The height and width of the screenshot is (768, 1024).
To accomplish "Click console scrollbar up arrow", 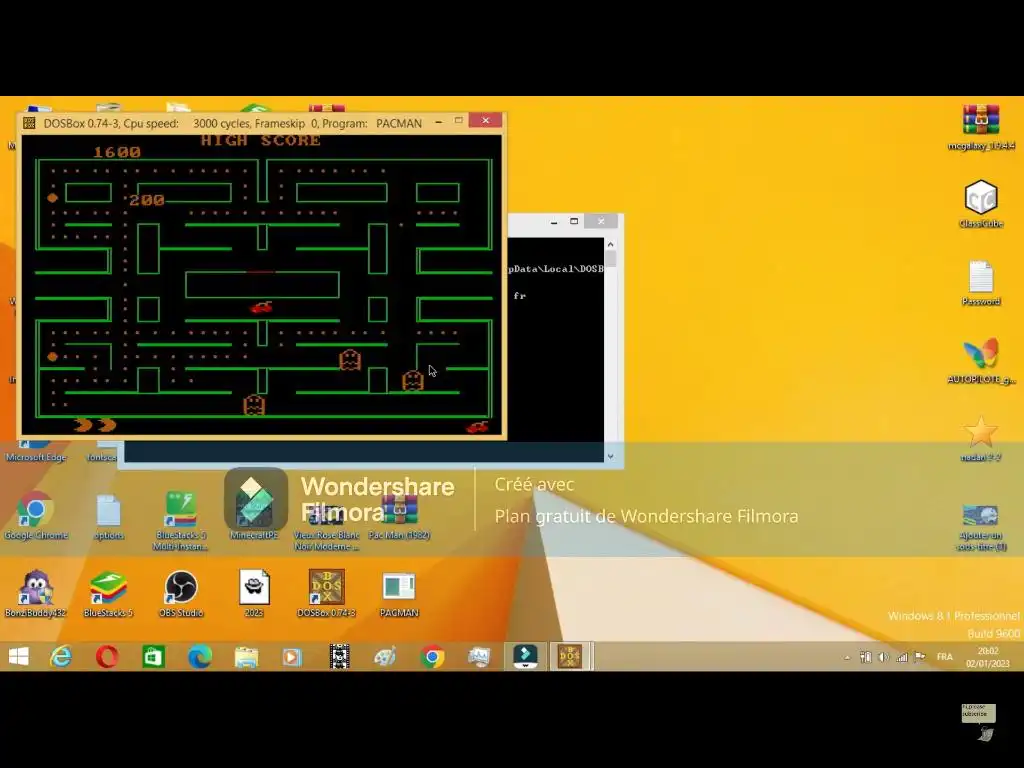I will point(611,244).
